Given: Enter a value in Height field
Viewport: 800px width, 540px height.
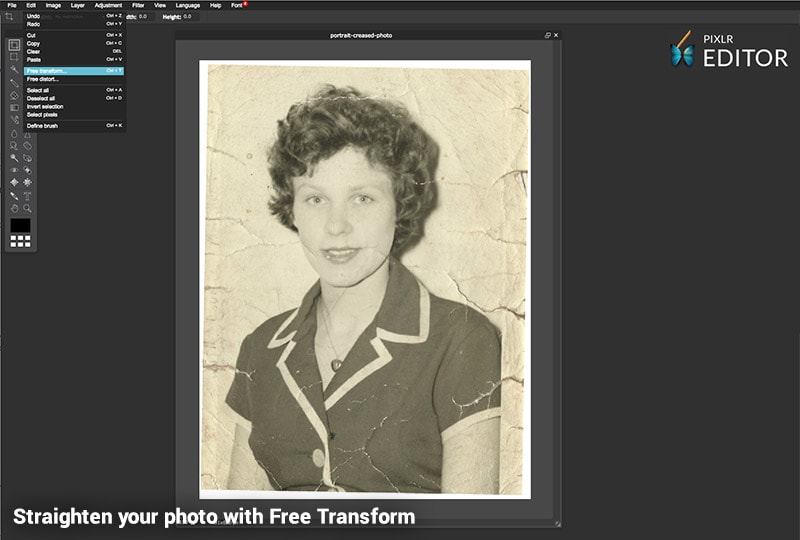Looking at the screenshot, I should coord(187,16).
